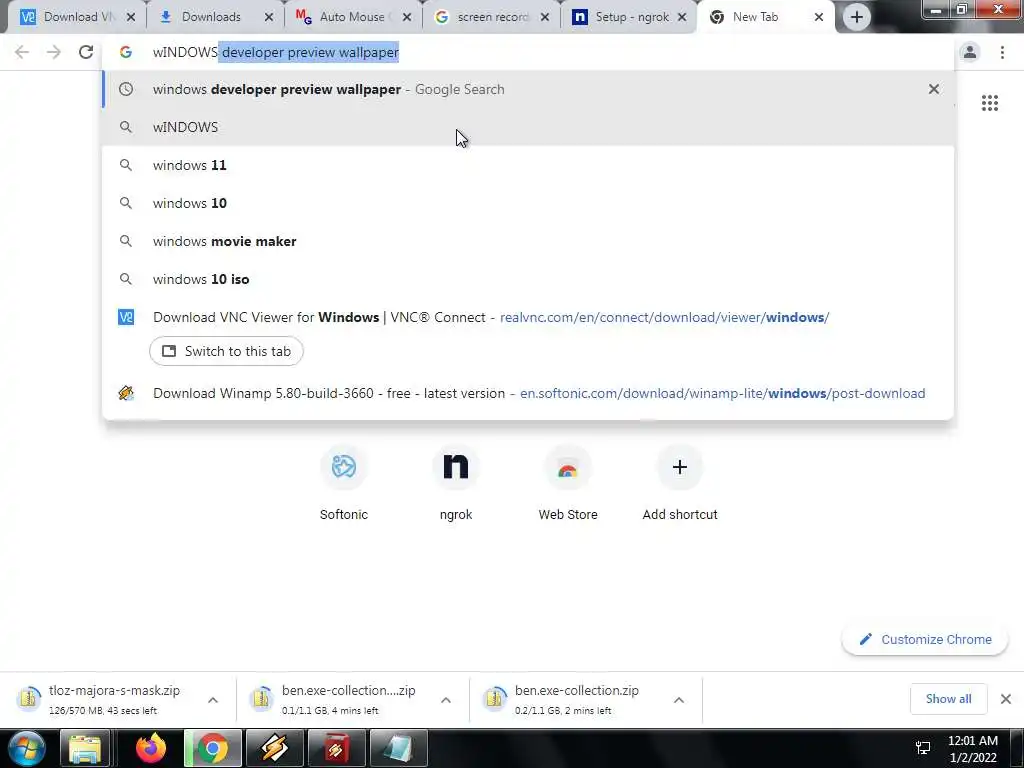Switch to the screen record Google tab
This screenshot has width=1024, height=768.
pos(490,17)
